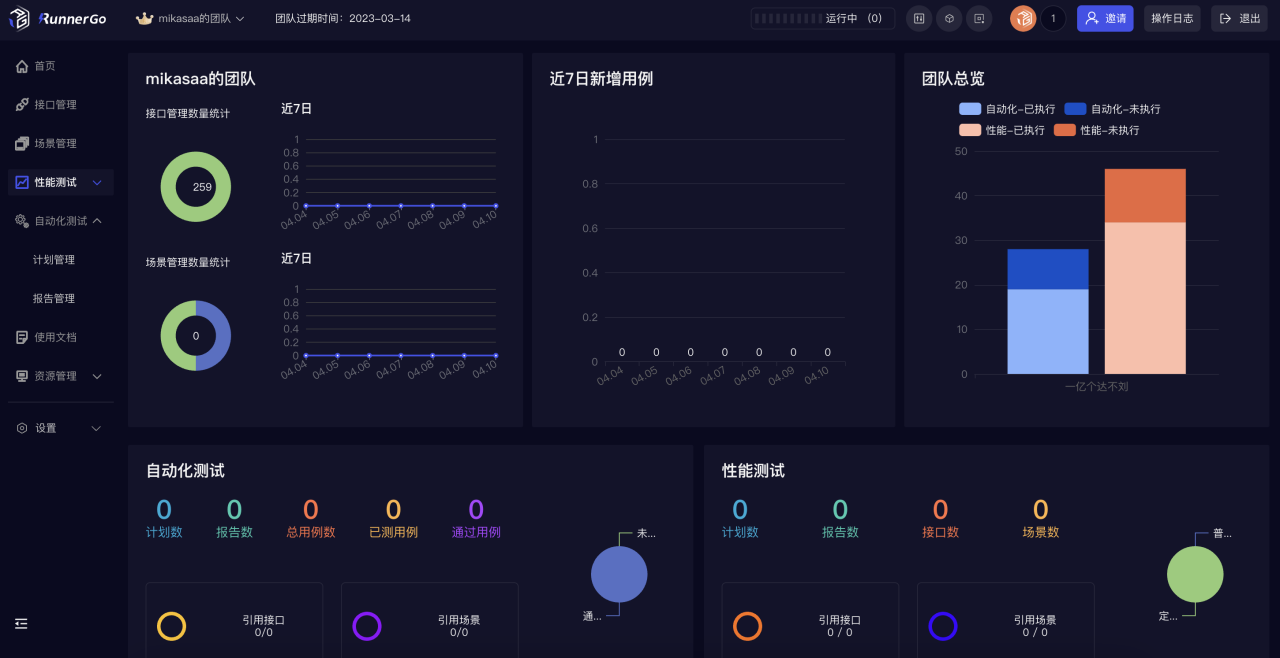
Task: Click the 通过用例 label
Action: click(476, 533)
